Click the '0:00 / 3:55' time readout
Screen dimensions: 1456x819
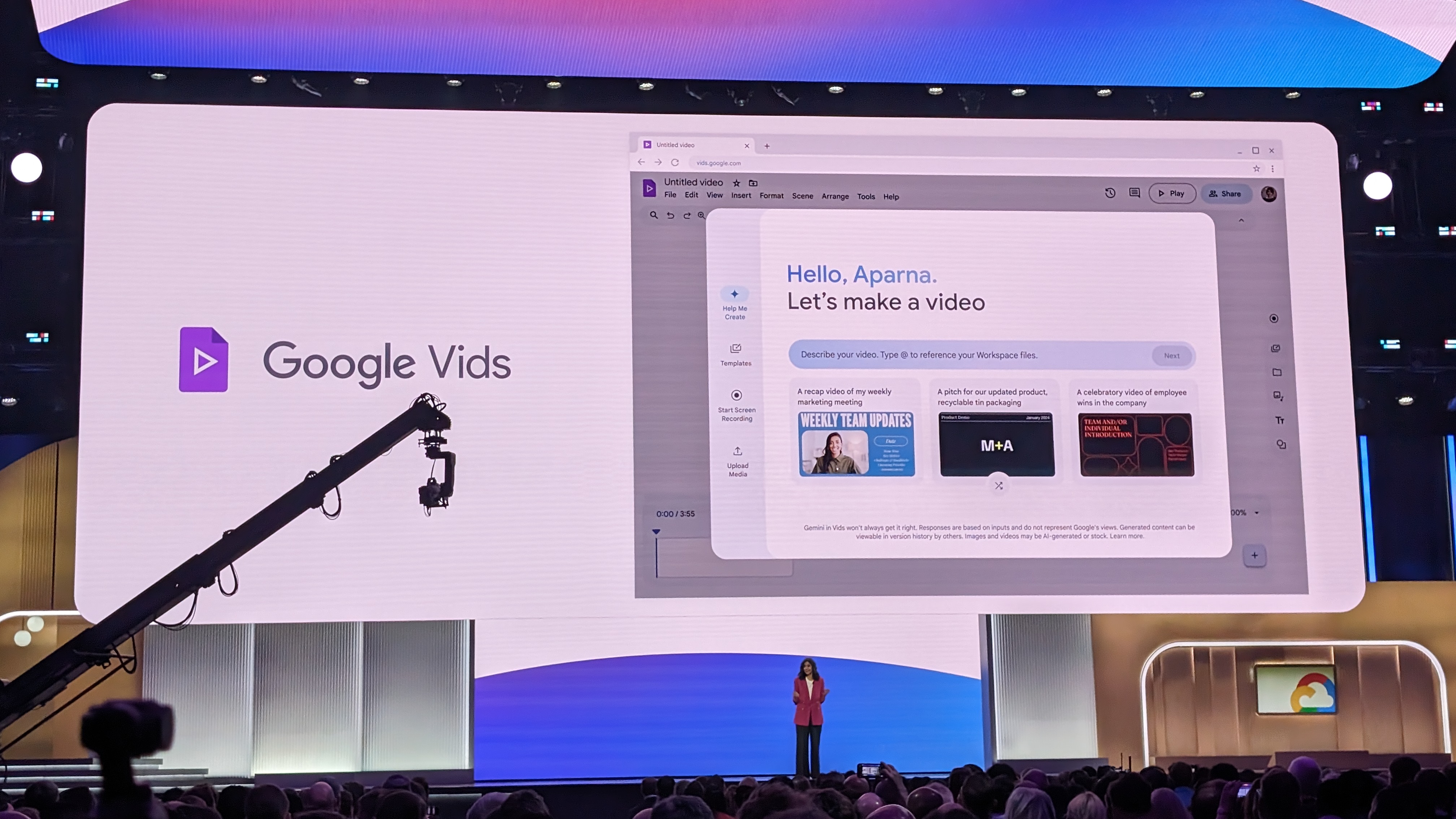click(x=675, y=514)
